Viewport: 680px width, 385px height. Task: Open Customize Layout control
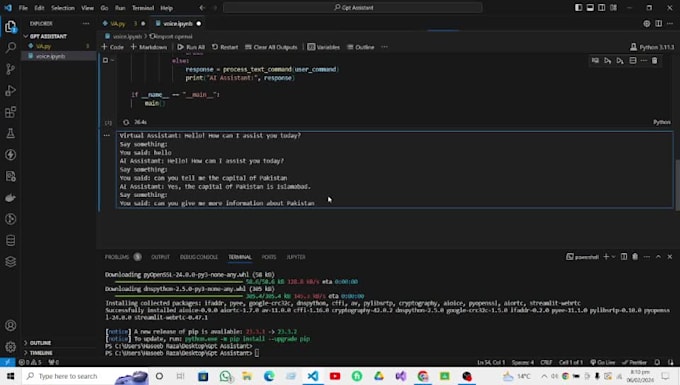point(613,8)
